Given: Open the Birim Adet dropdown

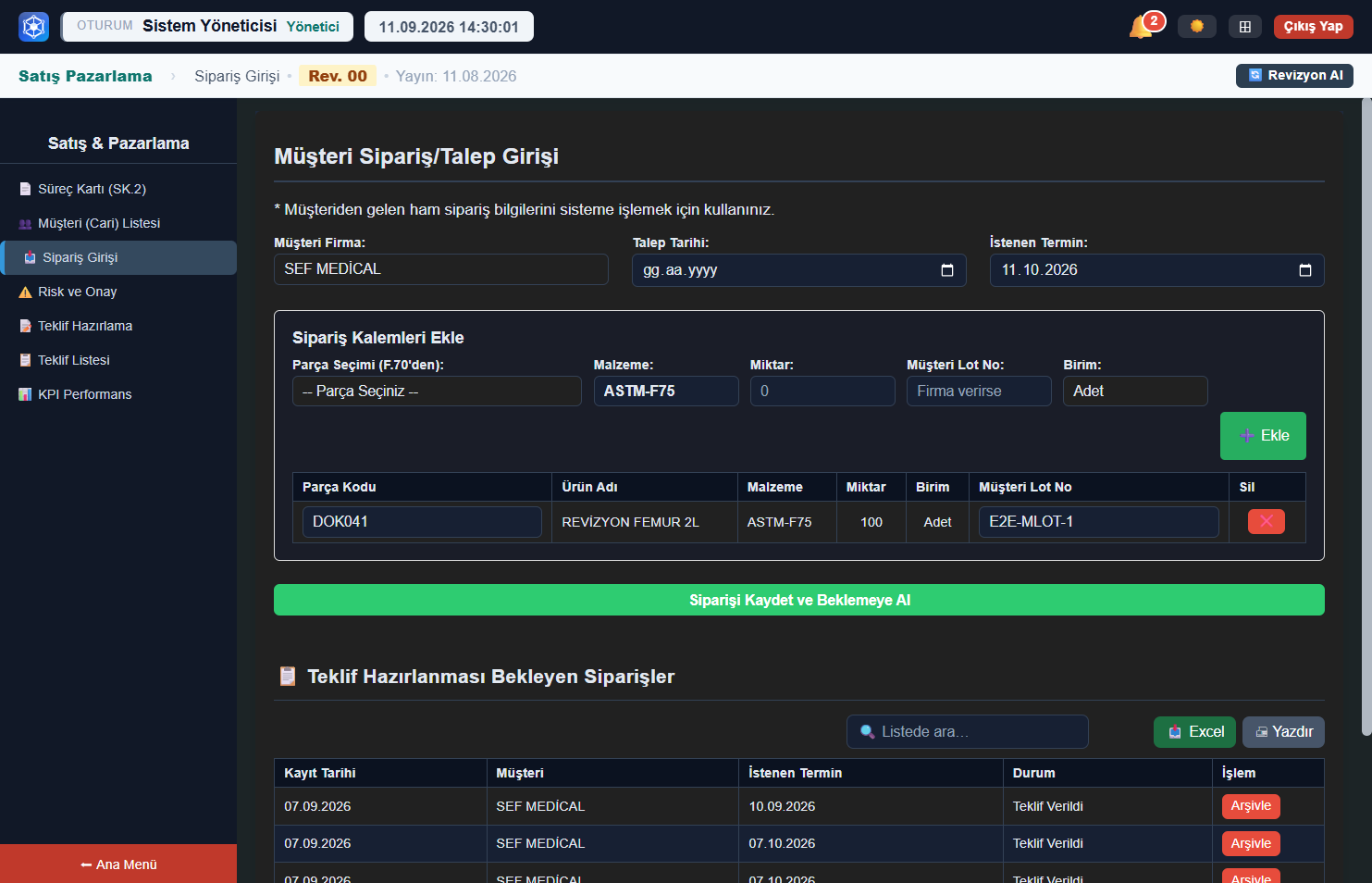Looking at the screenshot, I should pos(1135,391).
